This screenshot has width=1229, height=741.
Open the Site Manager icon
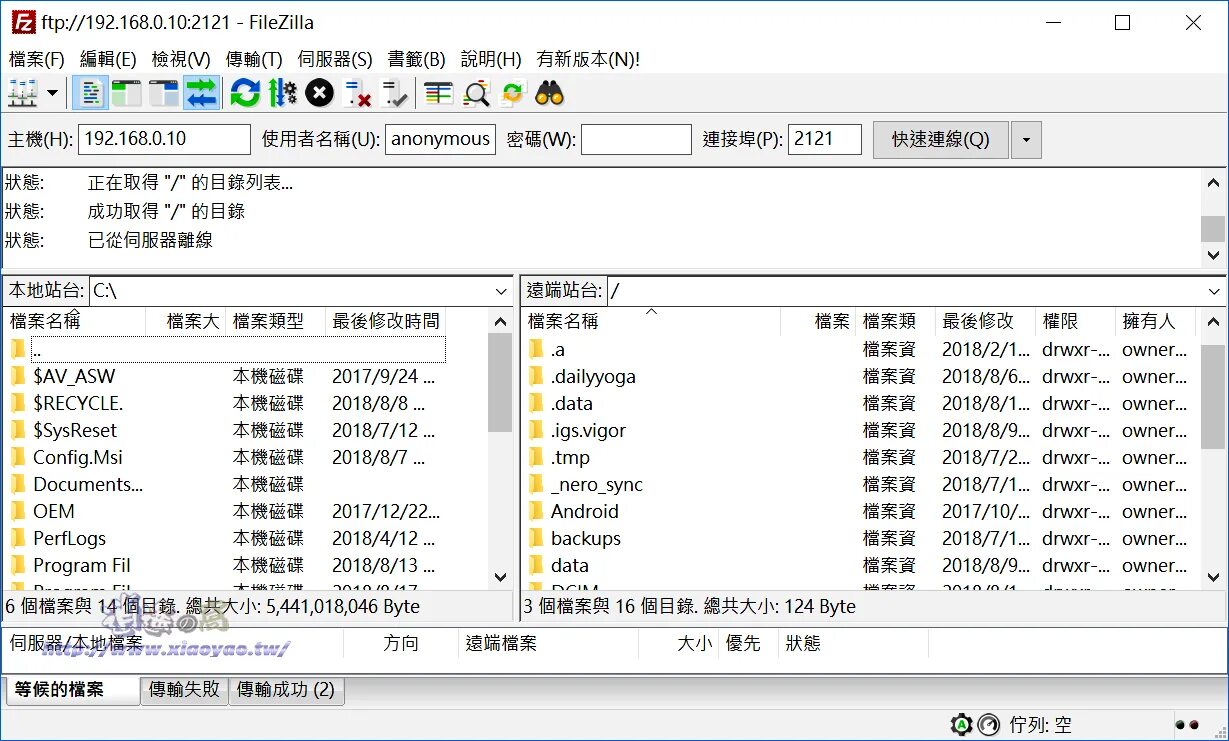coord(21,94)
